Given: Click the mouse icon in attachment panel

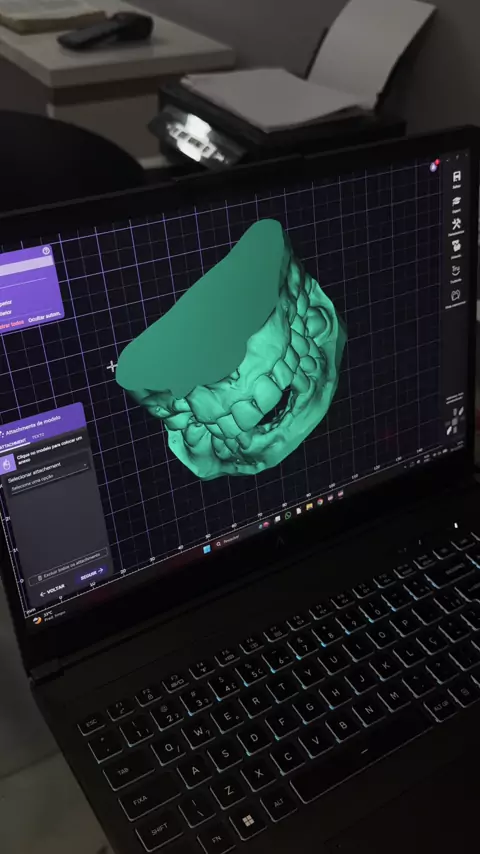Looking at the screenshot, I should pyautogui.click(x=8, y=464).
